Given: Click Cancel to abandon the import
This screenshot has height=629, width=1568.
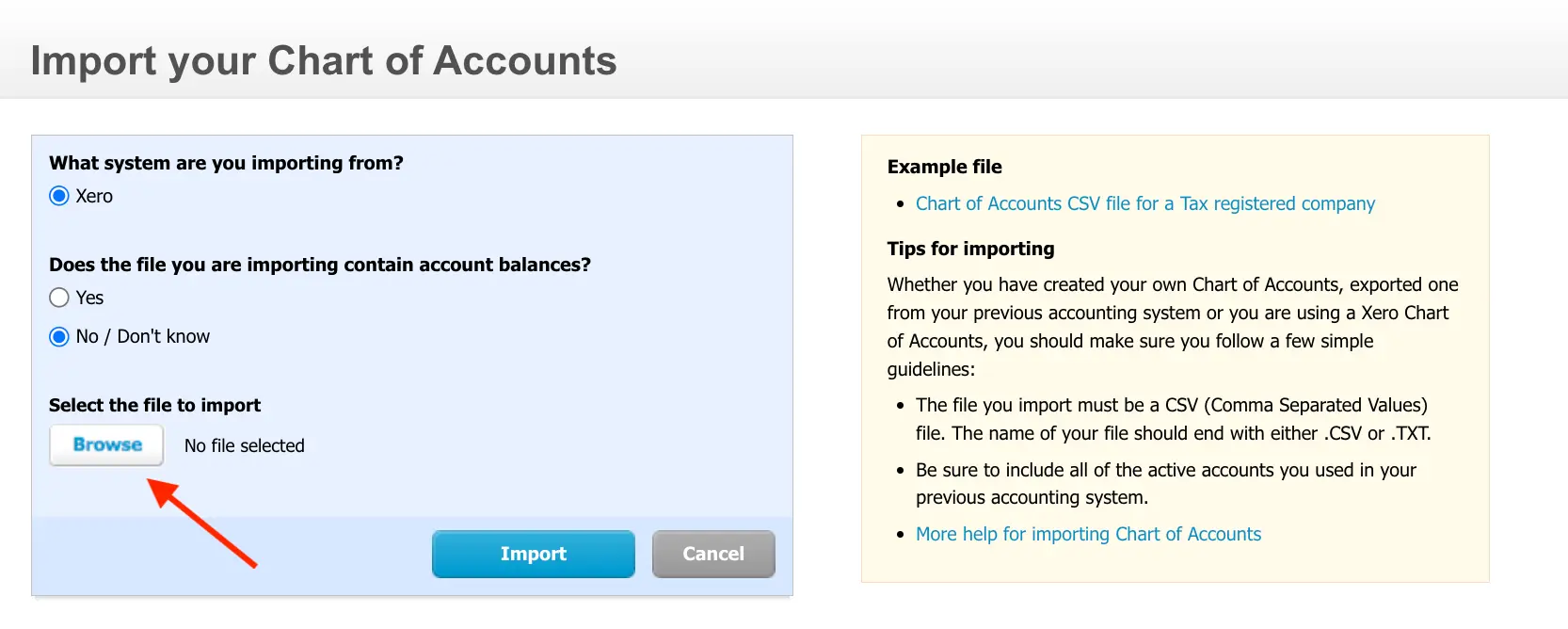Looking at the screenshot, I should tap(712, 554).
